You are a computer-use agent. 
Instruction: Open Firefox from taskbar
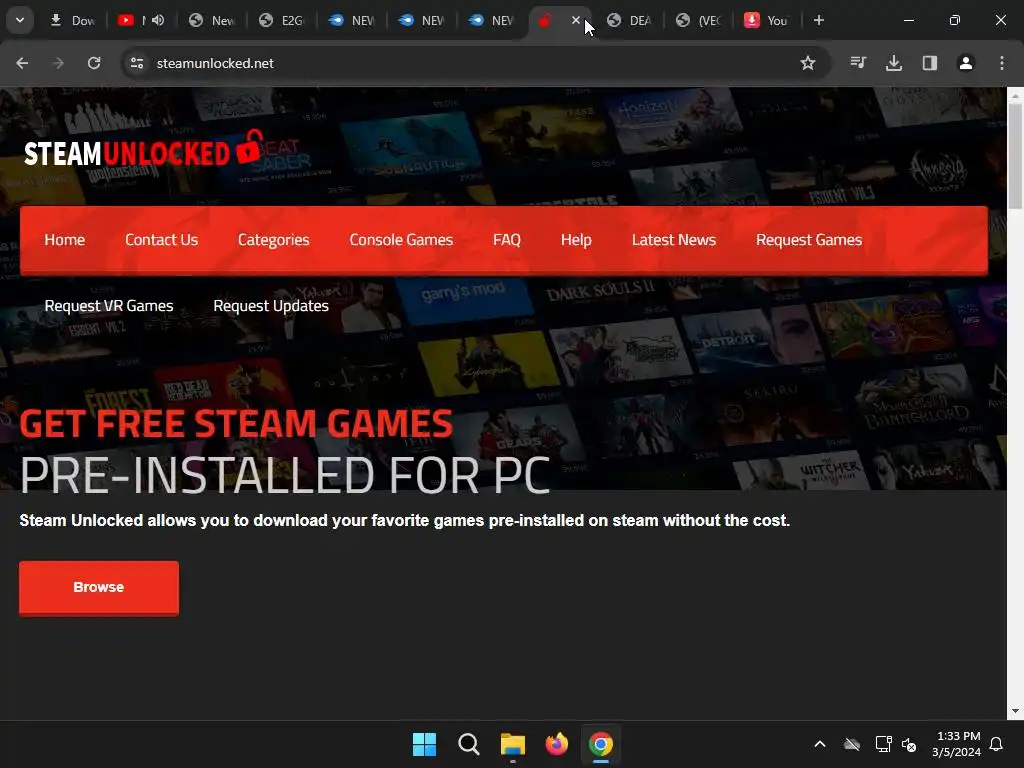point(556,744)
